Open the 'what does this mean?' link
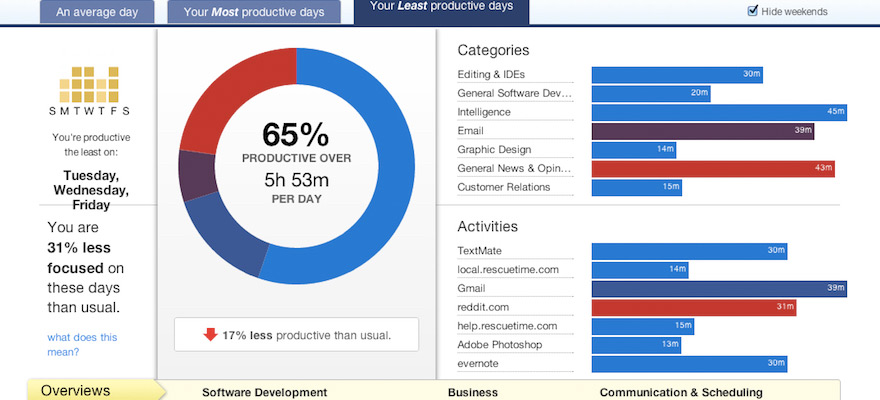Screen dimensions: 880x400 pos(82,345)
